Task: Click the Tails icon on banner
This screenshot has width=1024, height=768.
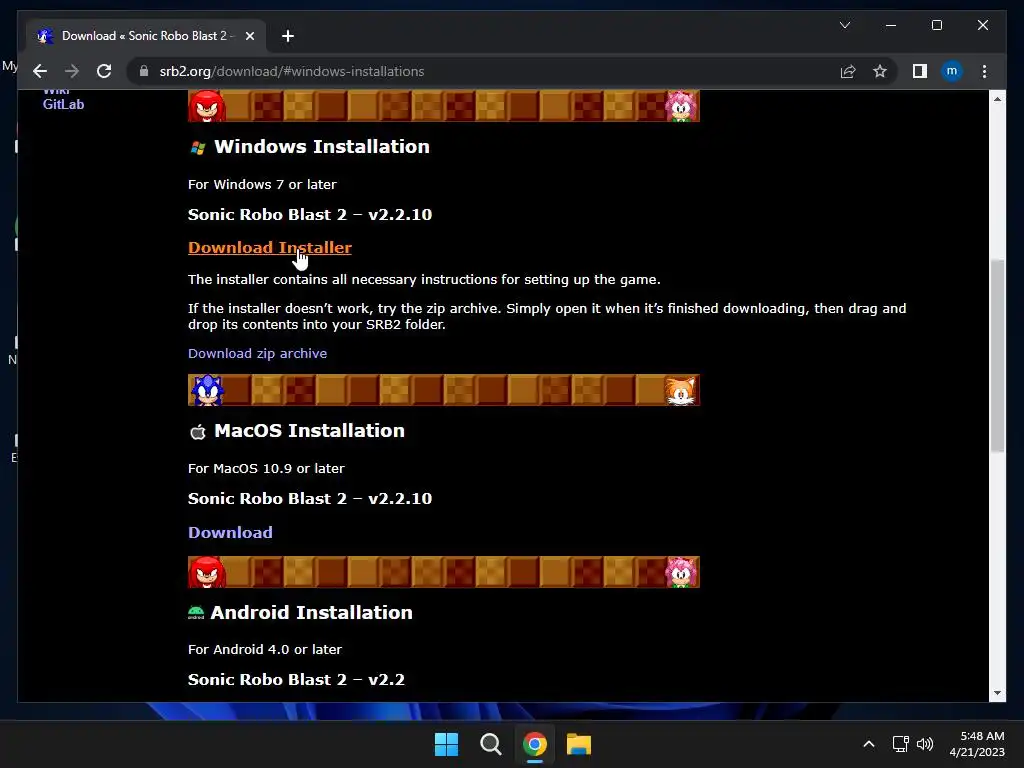Action: 680,390
